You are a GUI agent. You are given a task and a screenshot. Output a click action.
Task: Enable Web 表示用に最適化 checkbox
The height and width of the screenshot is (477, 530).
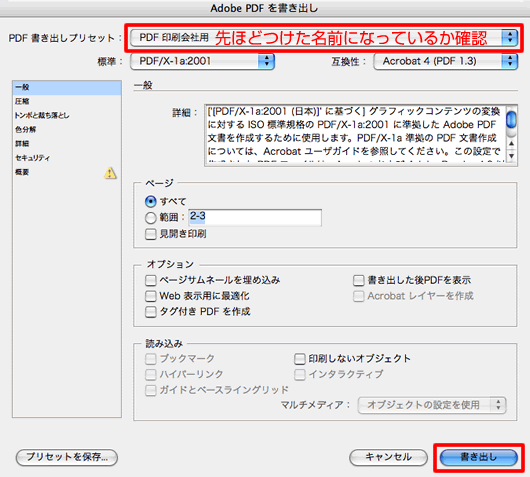pyautogui.click(x=150, y=296)
